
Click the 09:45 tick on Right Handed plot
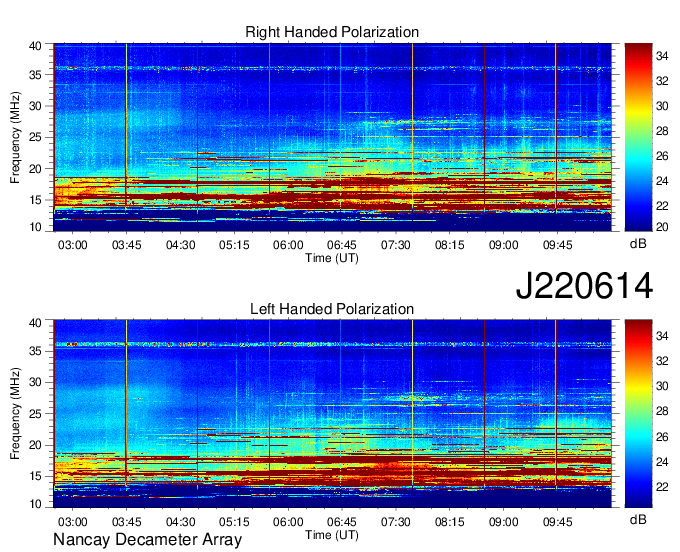click(557, 245)
